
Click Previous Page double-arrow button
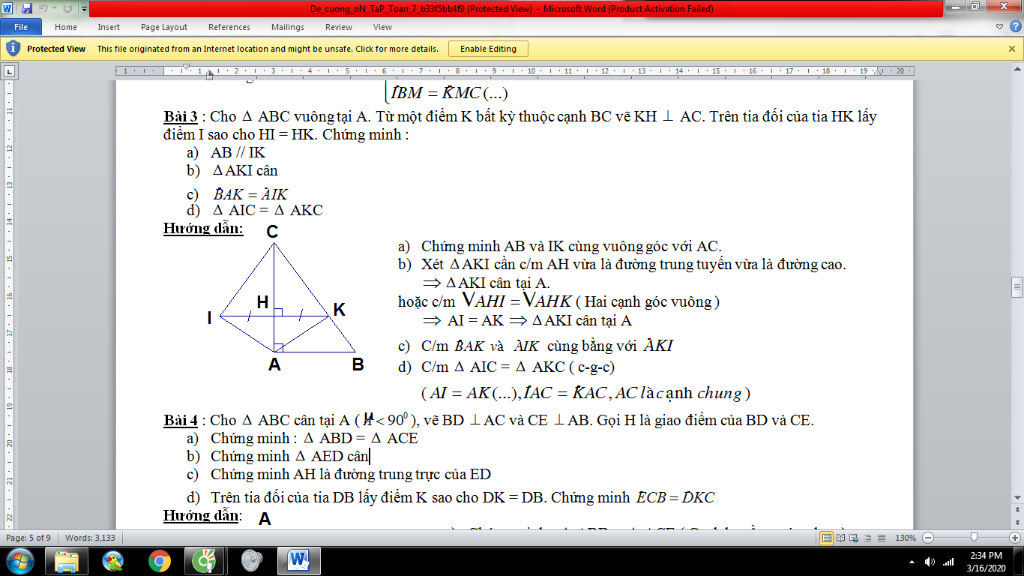[1017, 508]
